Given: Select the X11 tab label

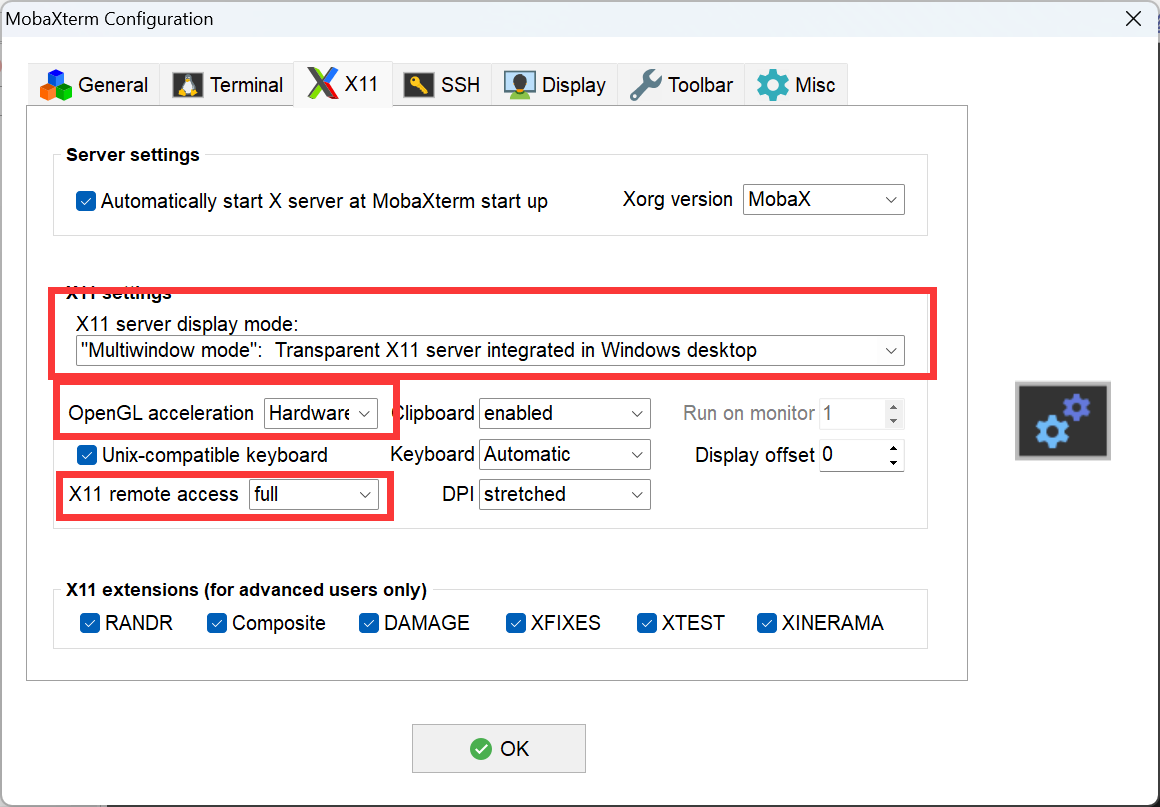Looking at the screenshot, I should click(362, 84).
